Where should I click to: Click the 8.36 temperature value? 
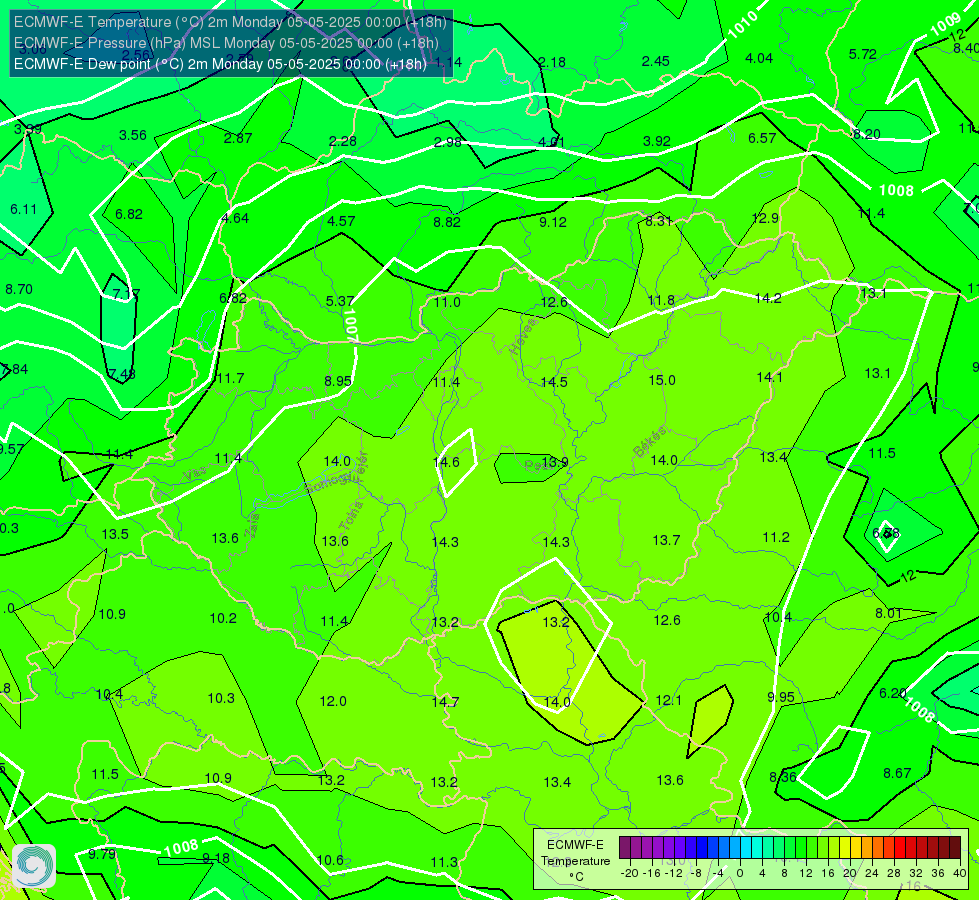[x=783, y=777]
